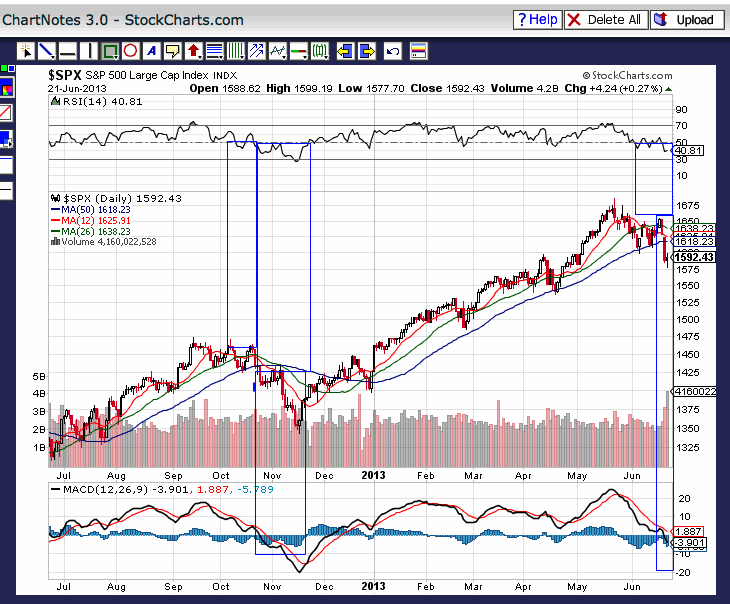Click the MA(50) 1618.23 legend entry
The width and height of the screenshot is (730, 604).
96,210
